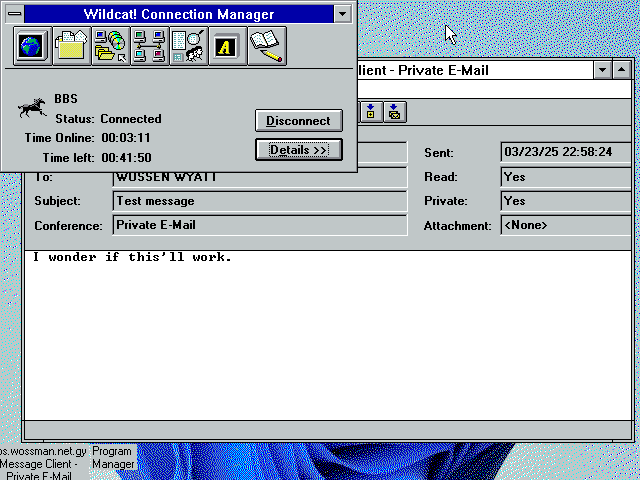Screen dimensions: 640x480
Task: Click the Read field showing Yes
Action: pyautogui.click(x=566, y=177)
